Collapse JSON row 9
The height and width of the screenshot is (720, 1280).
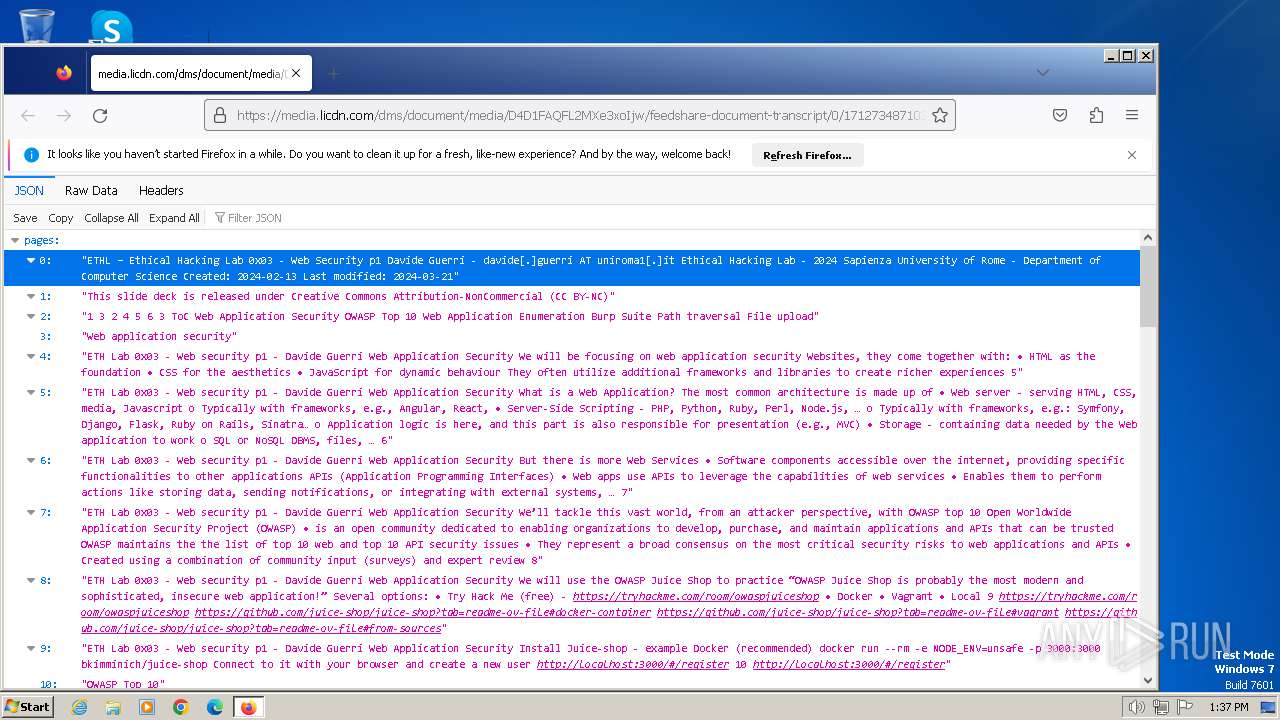coord(31,649)
